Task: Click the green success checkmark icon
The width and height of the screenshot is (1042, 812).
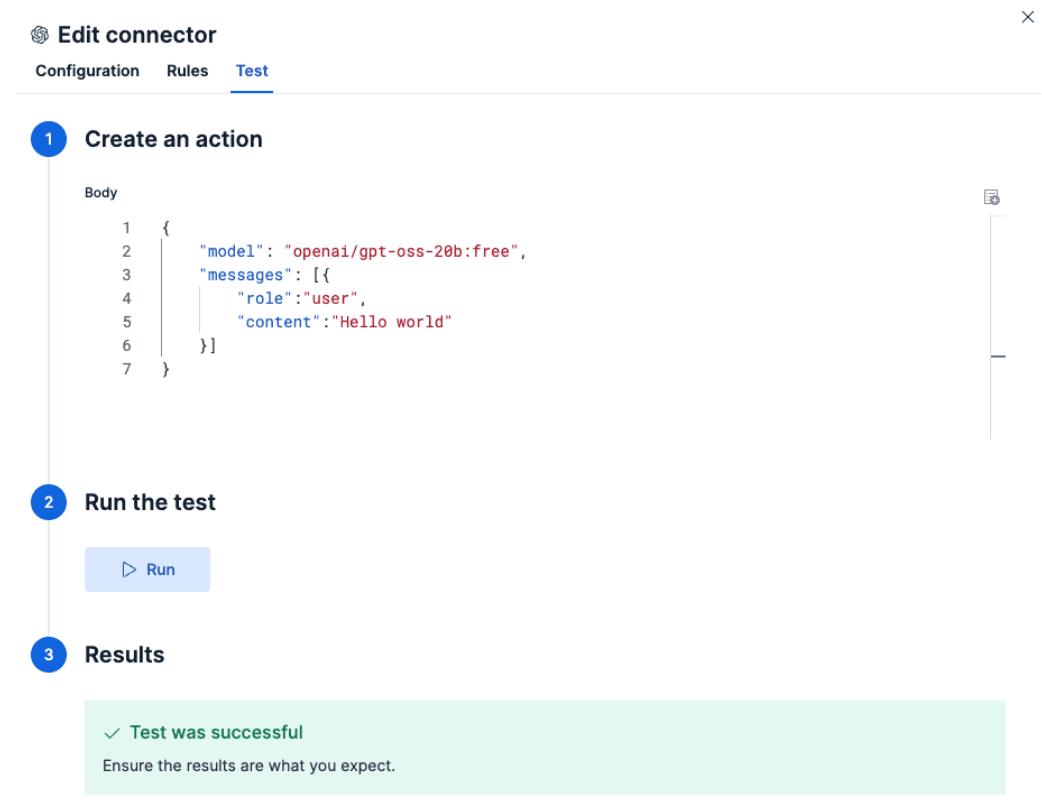Action: pos(113,733)
